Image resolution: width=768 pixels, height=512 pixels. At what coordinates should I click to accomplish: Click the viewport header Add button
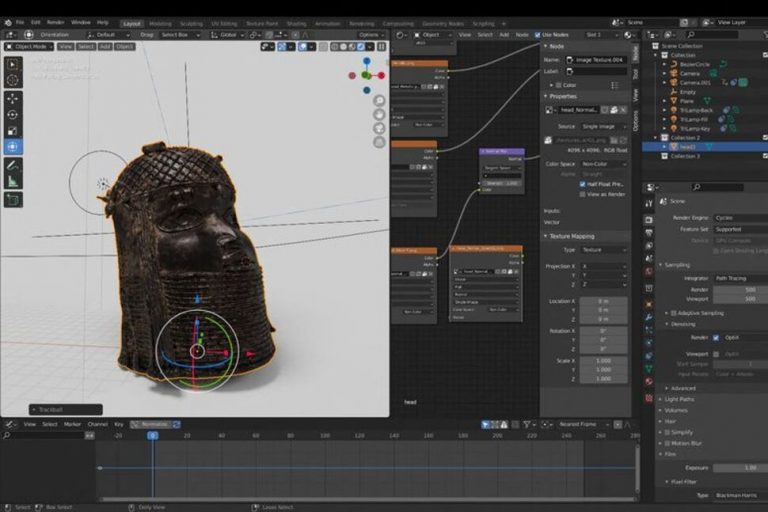pos(105,47)
